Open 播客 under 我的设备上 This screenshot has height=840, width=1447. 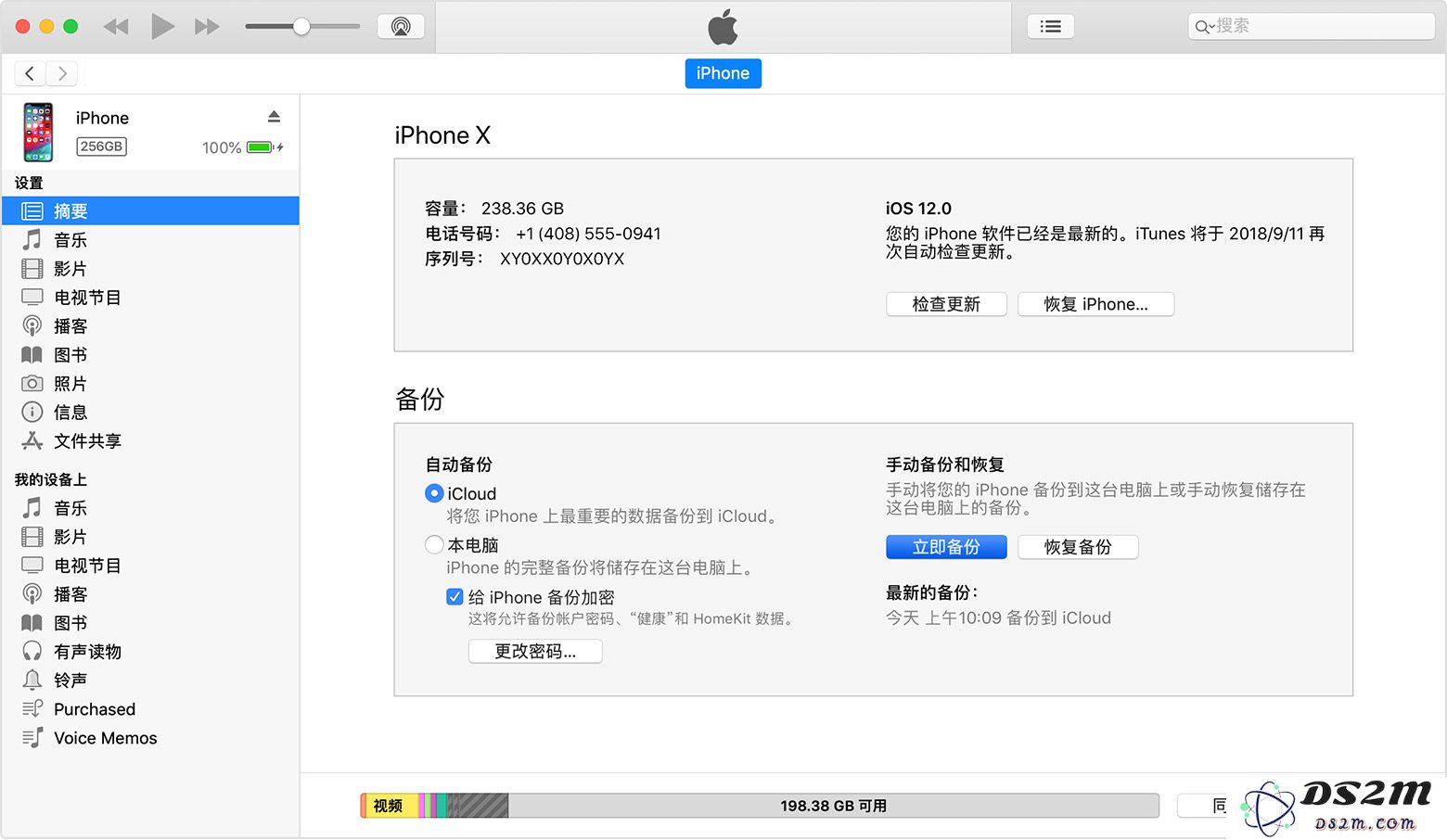pos(150,594)
